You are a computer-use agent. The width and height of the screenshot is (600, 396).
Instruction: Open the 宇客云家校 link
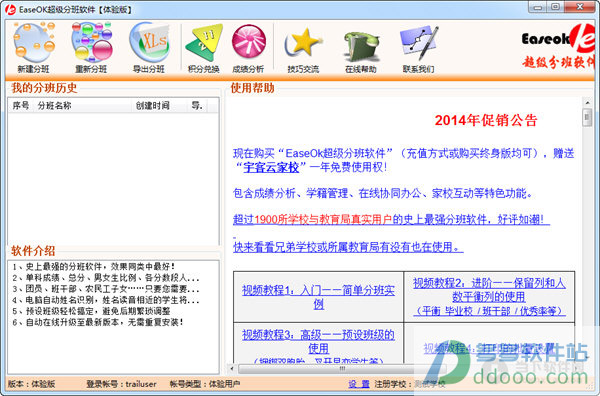pos(271,167)
